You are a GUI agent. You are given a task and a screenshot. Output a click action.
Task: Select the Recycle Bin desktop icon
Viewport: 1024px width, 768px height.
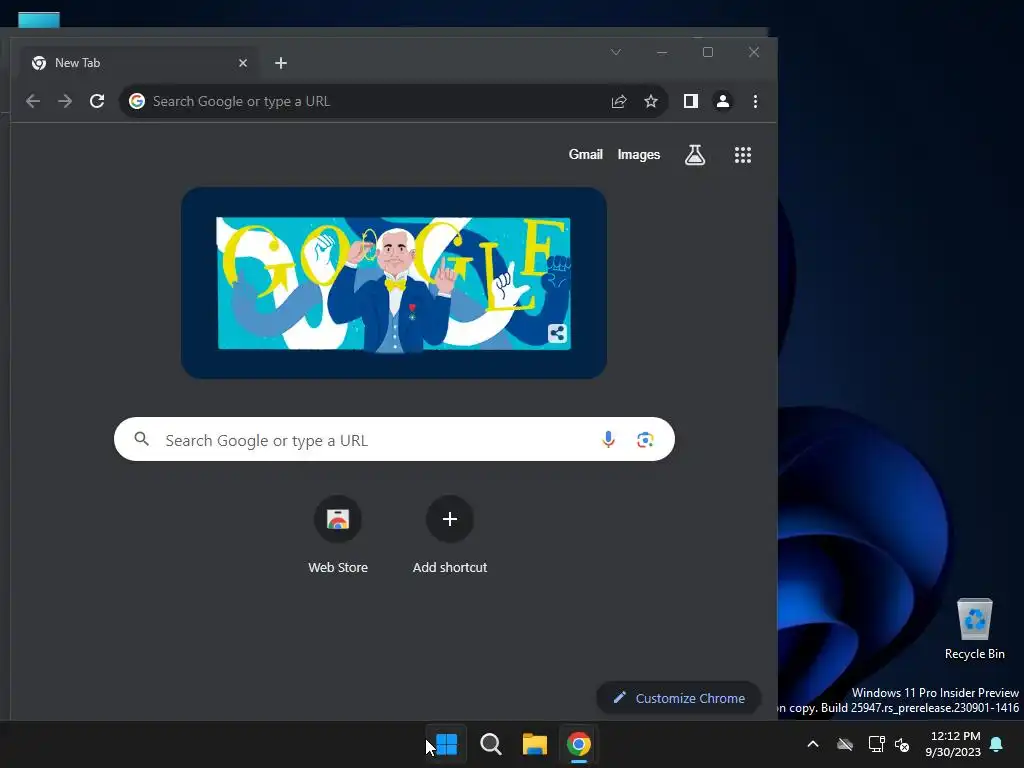pos(974,630)
